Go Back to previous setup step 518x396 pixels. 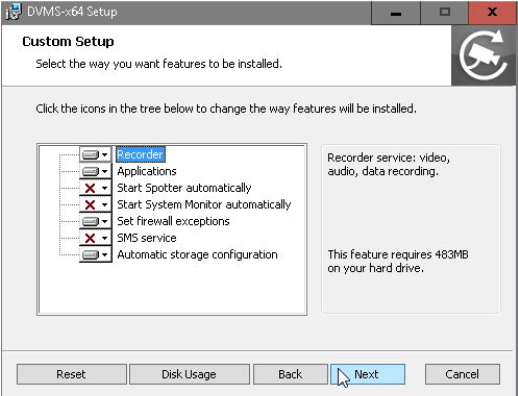(x=290, y=374)
